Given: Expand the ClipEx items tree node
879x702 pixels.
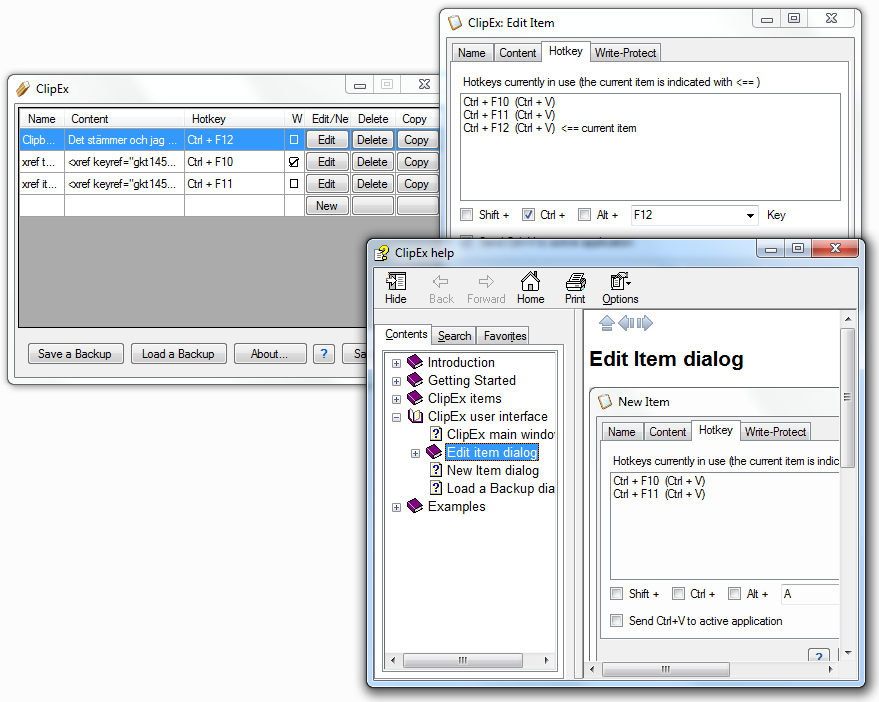Looking at the screenshot, I should click(x=396, y=399).
